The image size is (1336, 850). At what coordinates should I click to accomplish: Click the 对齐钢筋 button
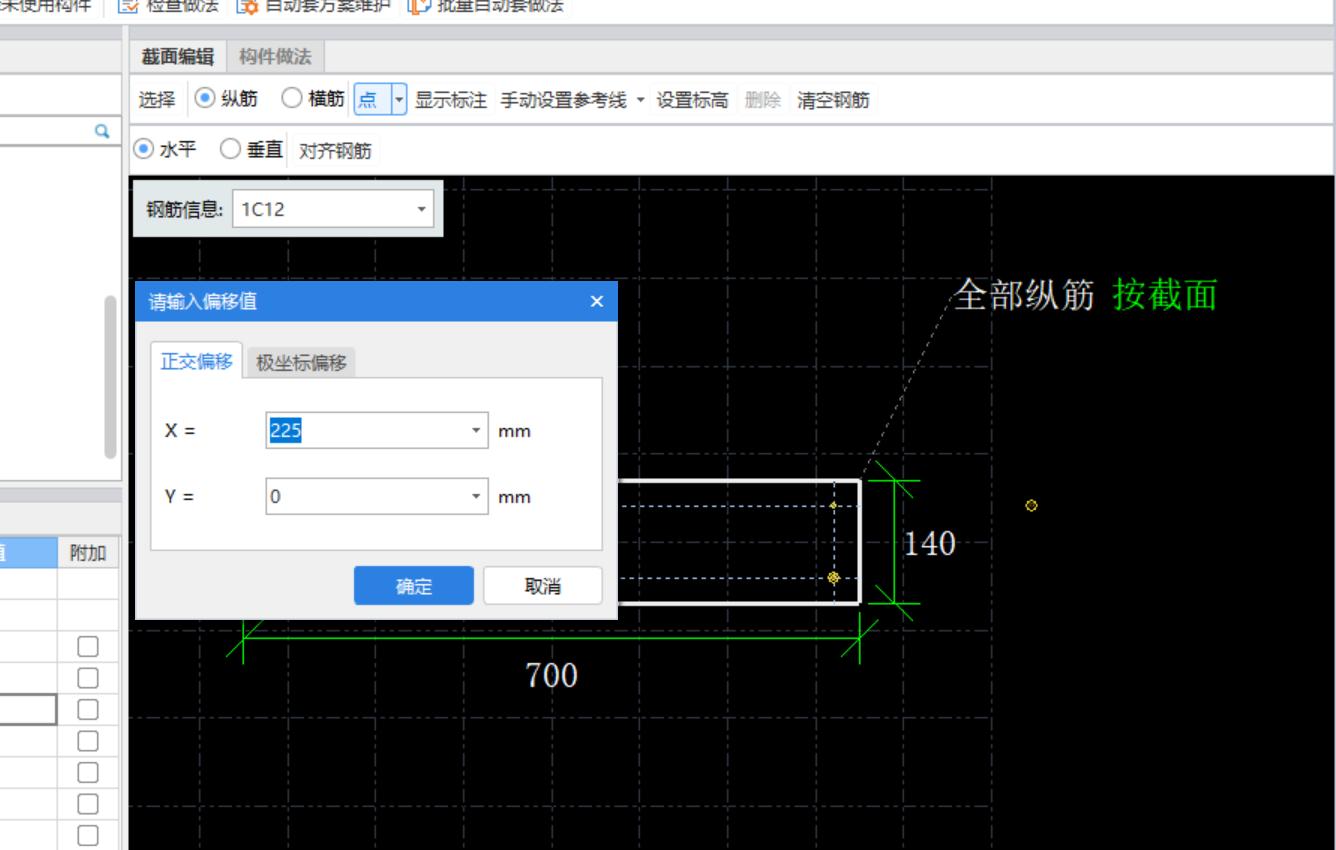tap(335, 151)
